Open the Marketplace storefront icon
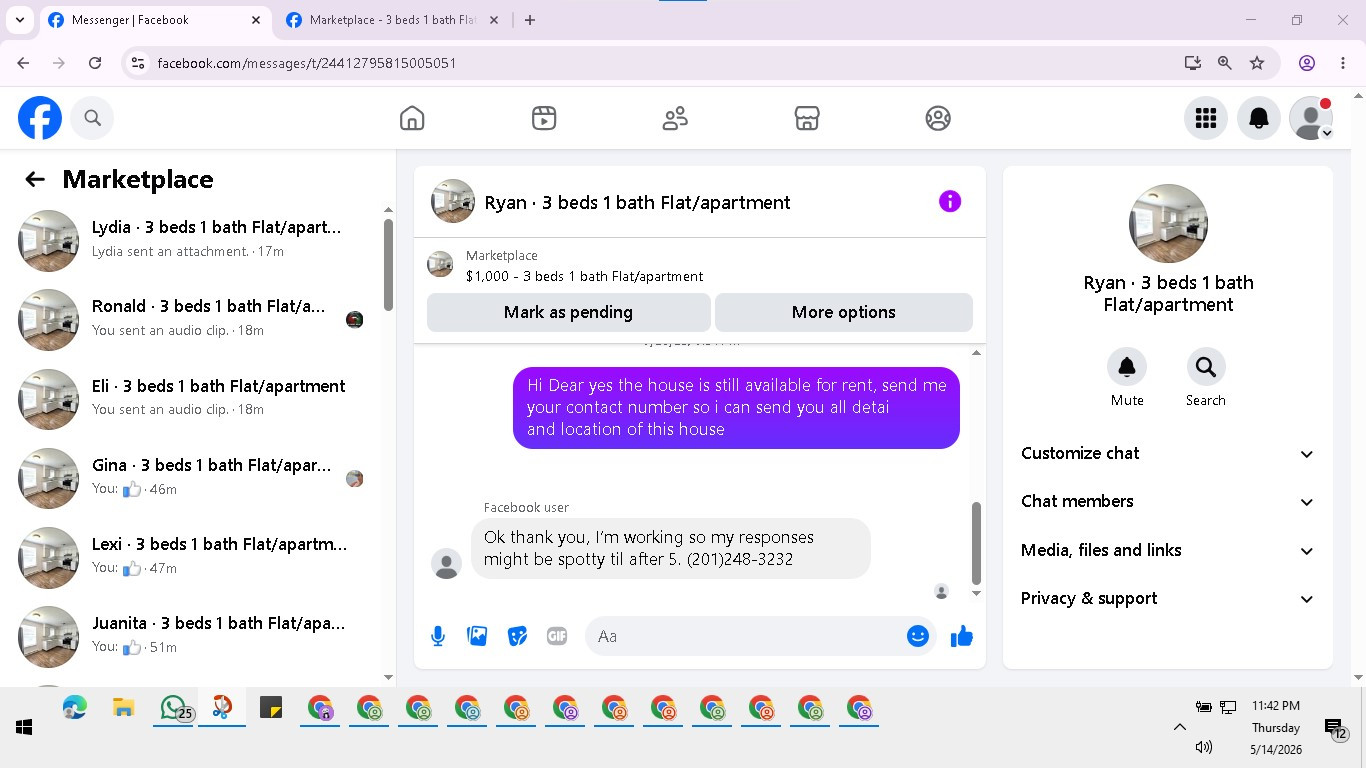The height and width of the screenshot is (768, 1366). pos(807,118)
